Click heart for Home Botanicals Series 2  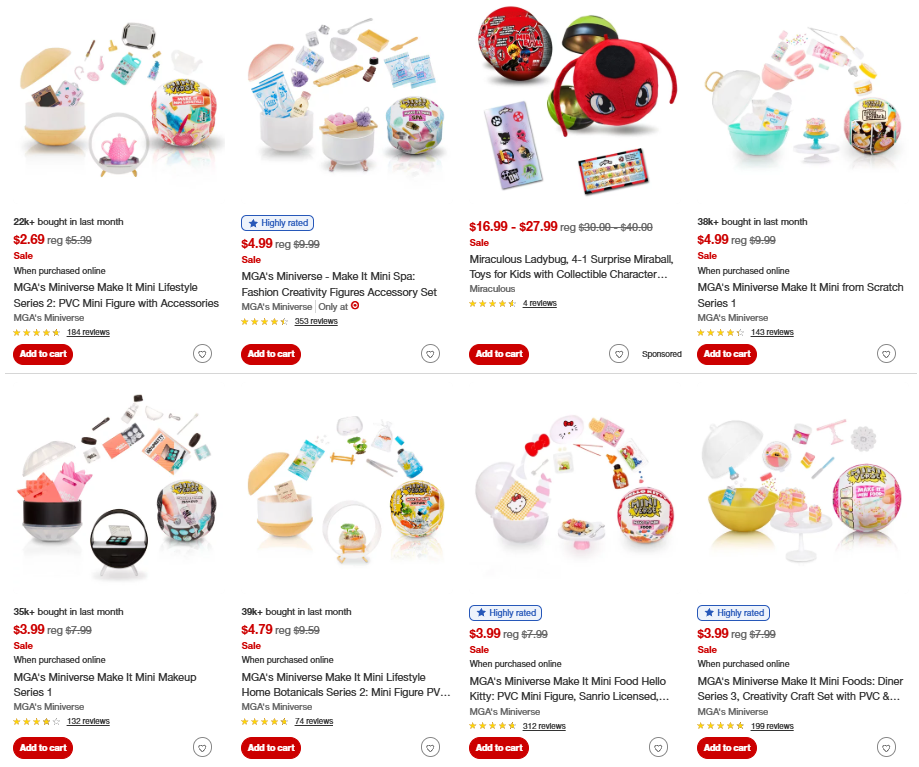(430, 748)
